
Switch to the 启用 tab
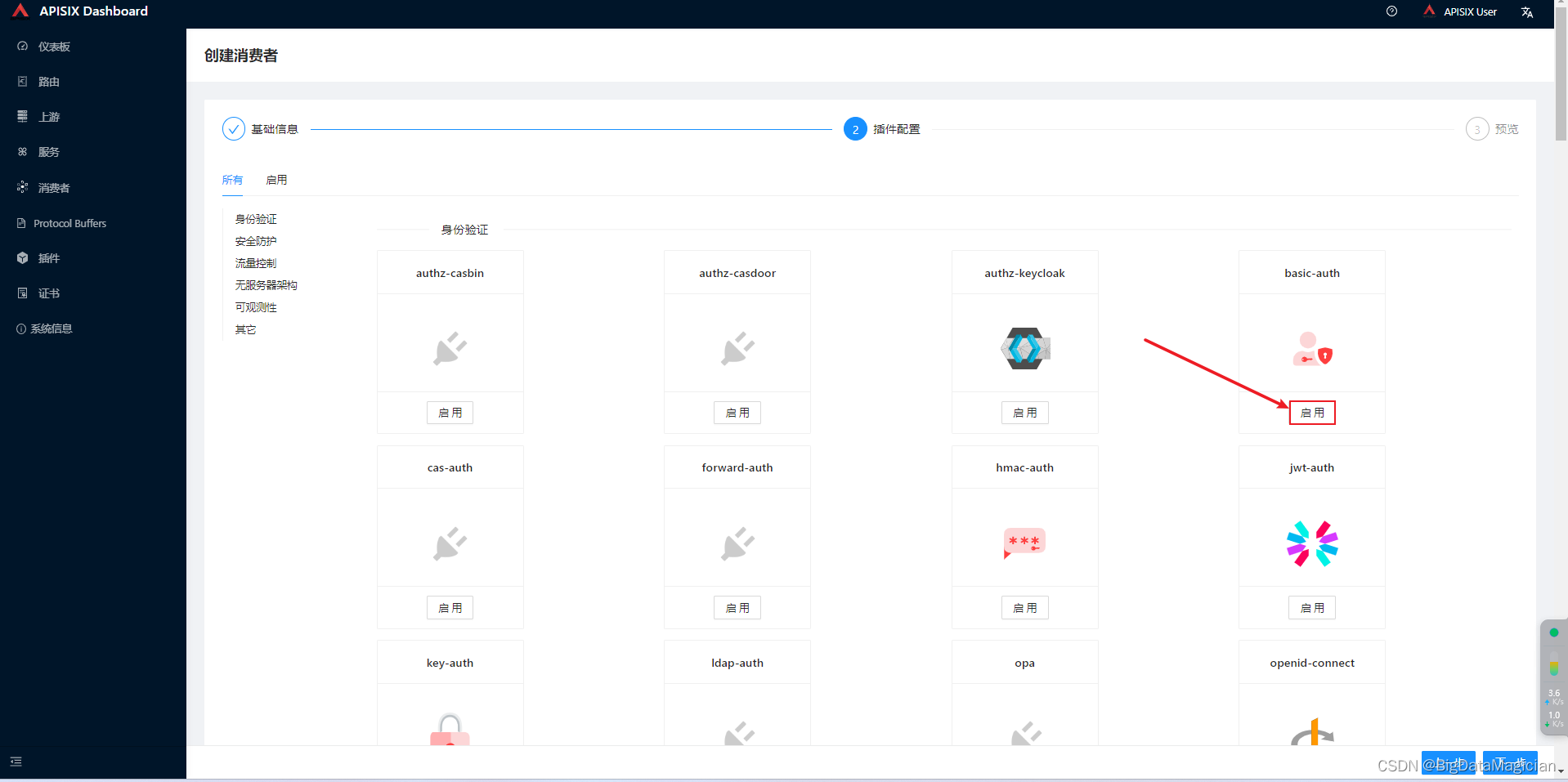coord(276,180)
